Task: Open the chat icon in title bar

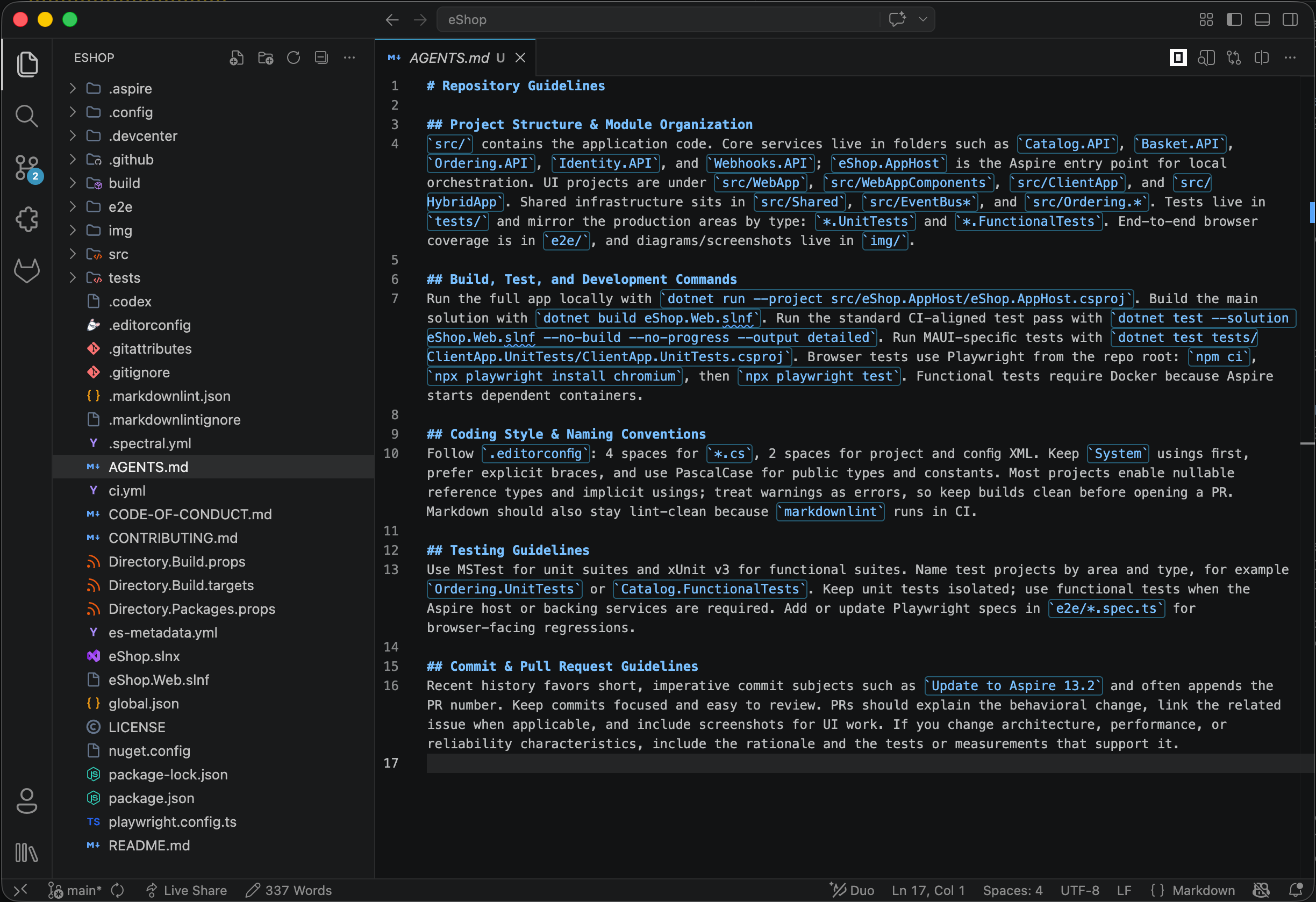Action: tap(897, 20)
